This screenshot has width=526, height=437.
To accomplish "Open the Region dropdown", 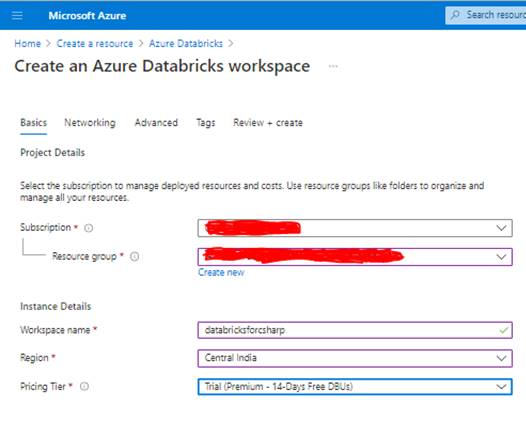I will click(x=355, y=358).
